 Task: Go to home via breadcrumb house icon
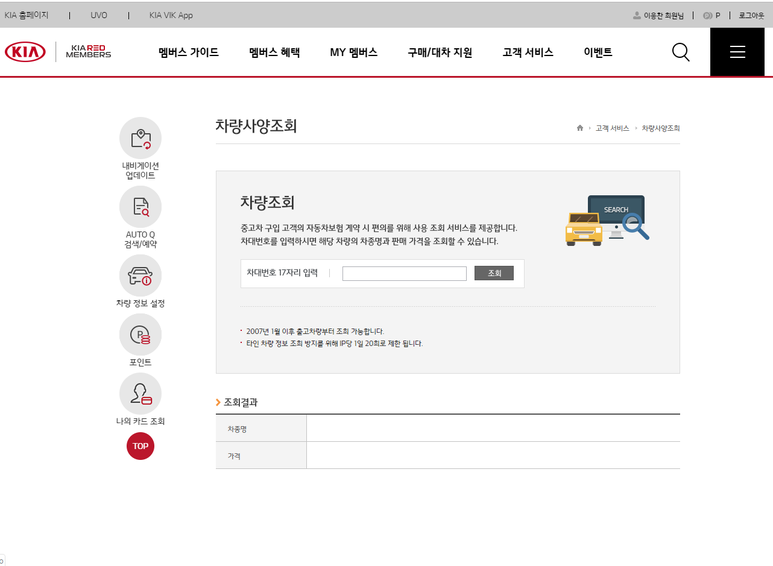pyautogui.click(x=580, y=128)
